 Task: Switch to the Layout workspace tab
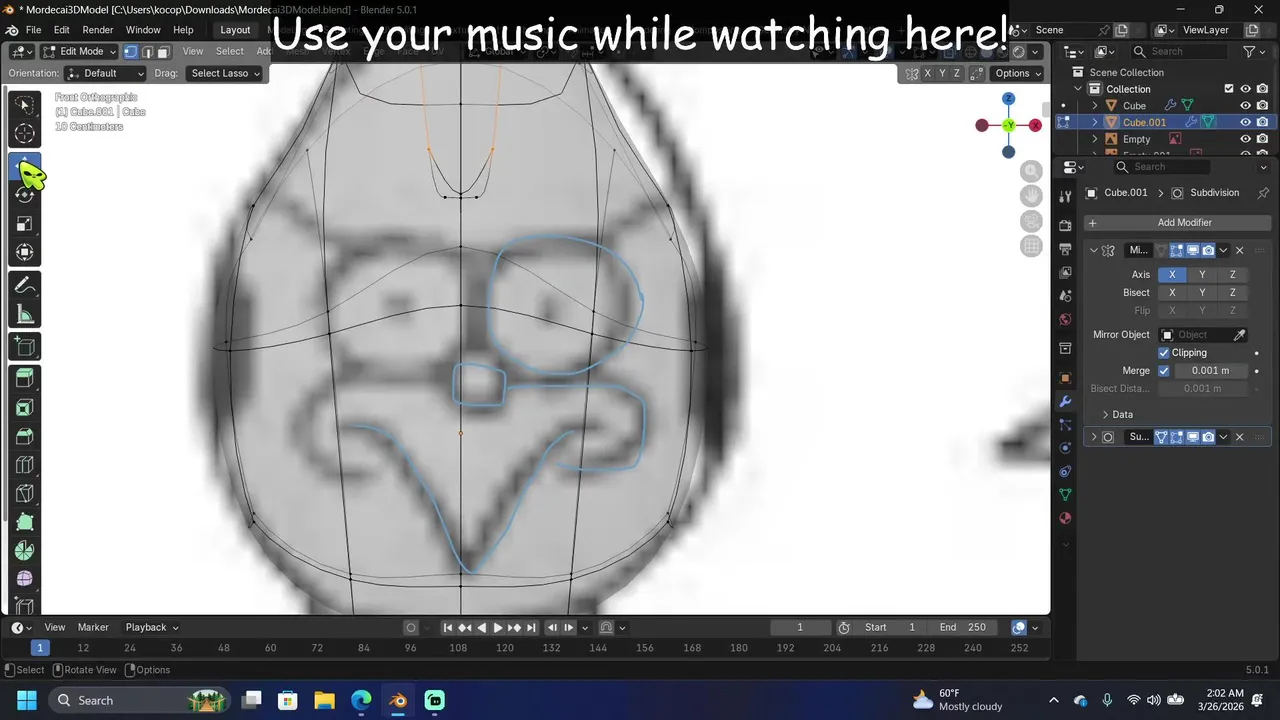coord(235,30)
